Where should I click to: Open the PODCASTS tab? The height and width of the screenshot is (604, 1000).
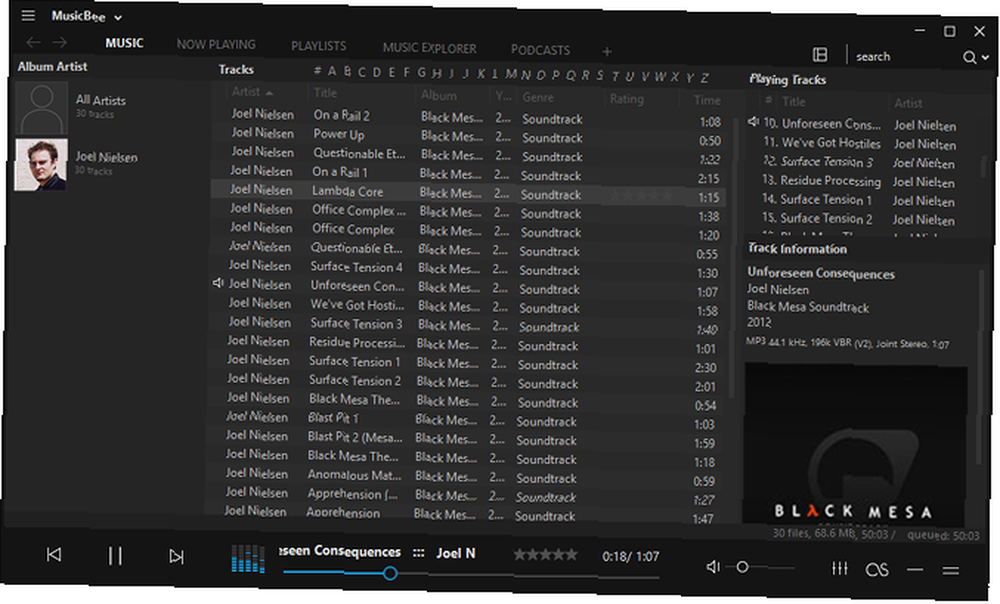pos(540,50)
